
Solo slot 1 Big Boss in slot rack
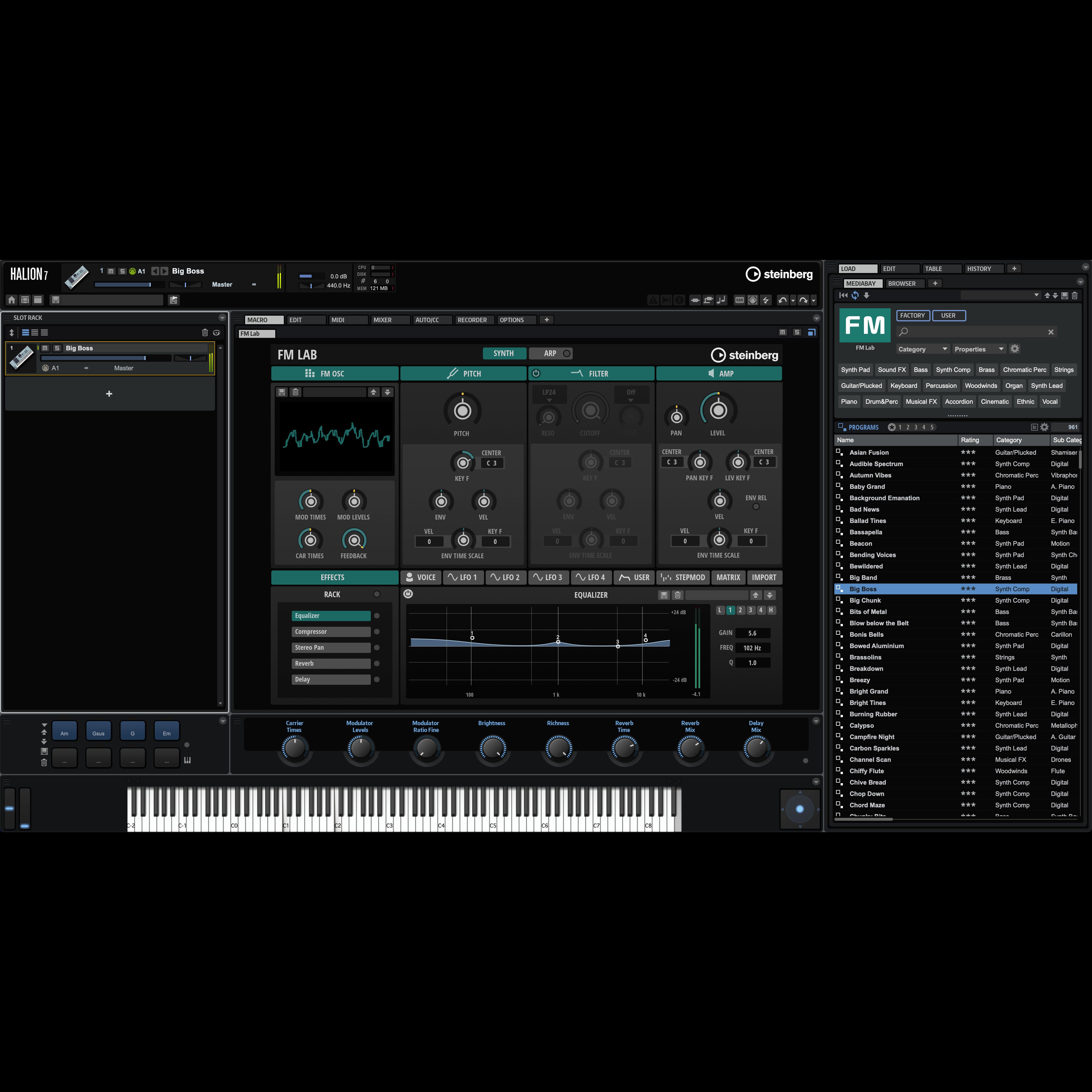[57, 348]
